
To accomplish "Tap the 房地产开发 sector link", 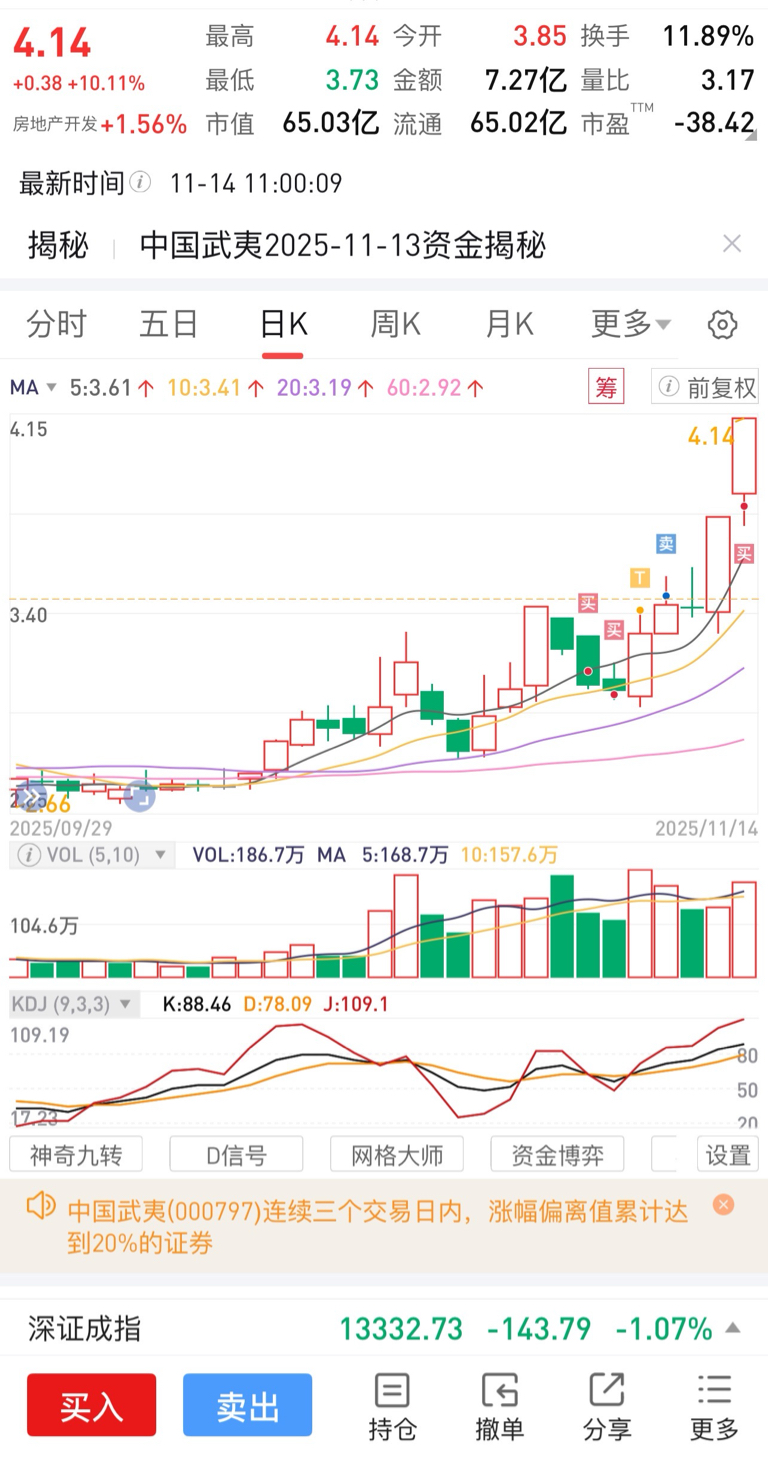I will (55, 124).
